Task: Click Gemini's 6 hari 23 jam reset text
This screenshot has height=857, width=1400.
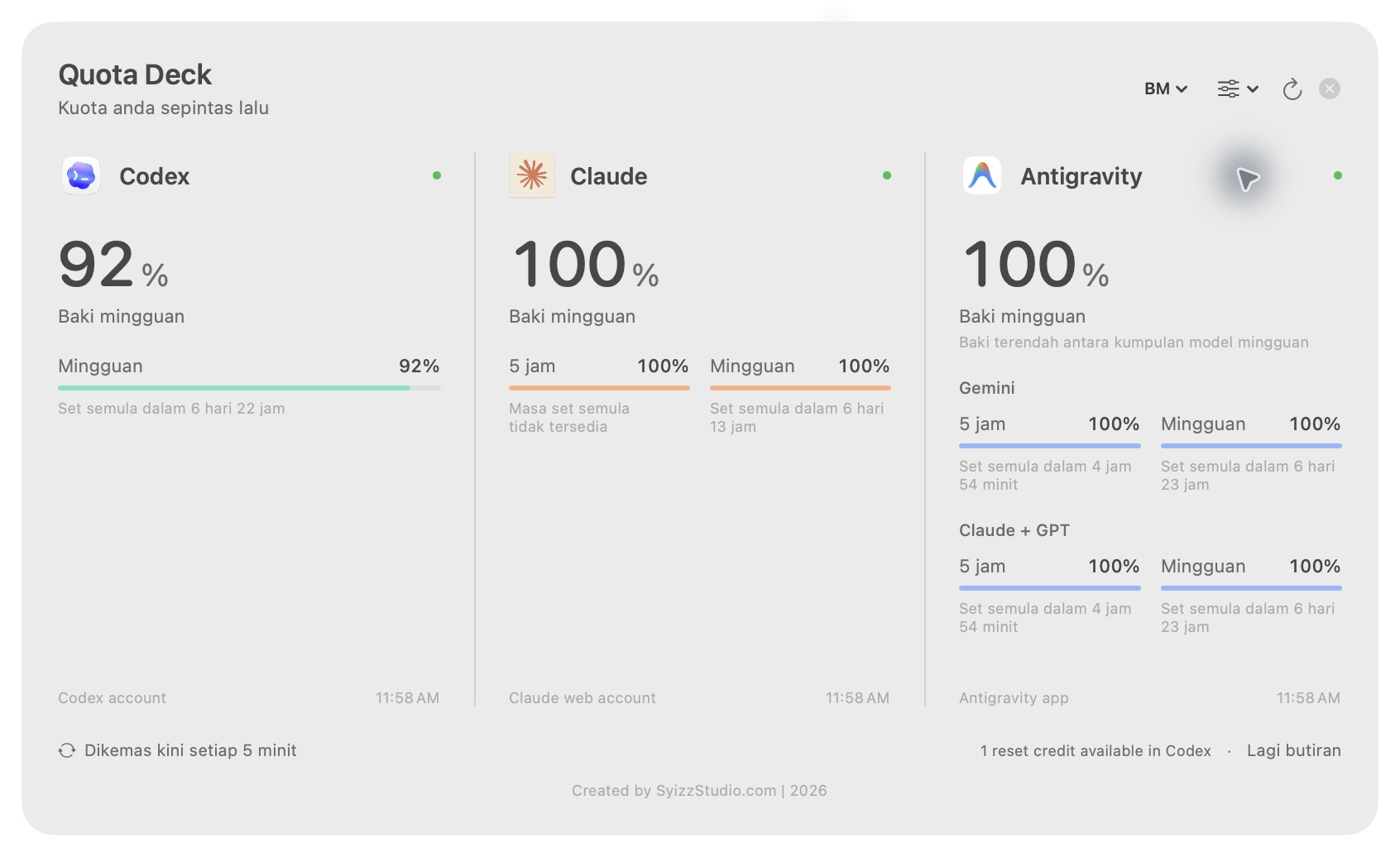Action: pyautogui.click(x=1248, y=475)
